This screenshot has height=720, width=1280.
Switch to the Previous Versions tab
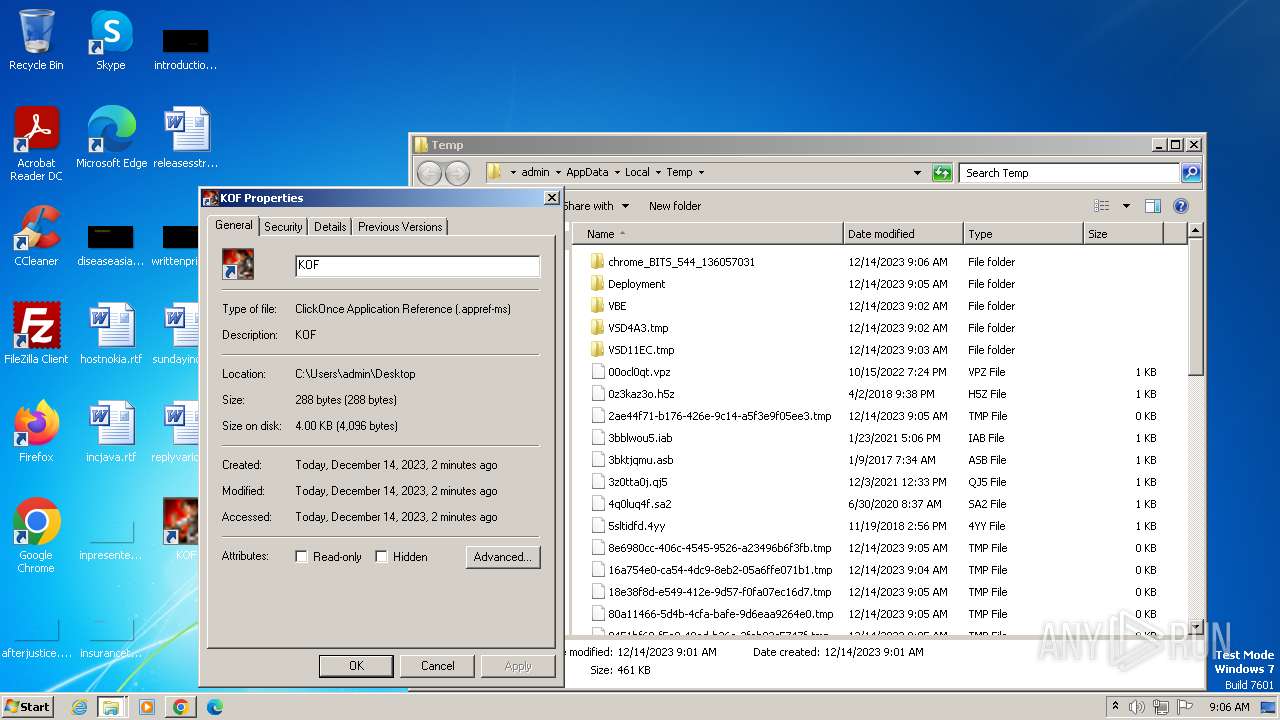pos(400,227)
